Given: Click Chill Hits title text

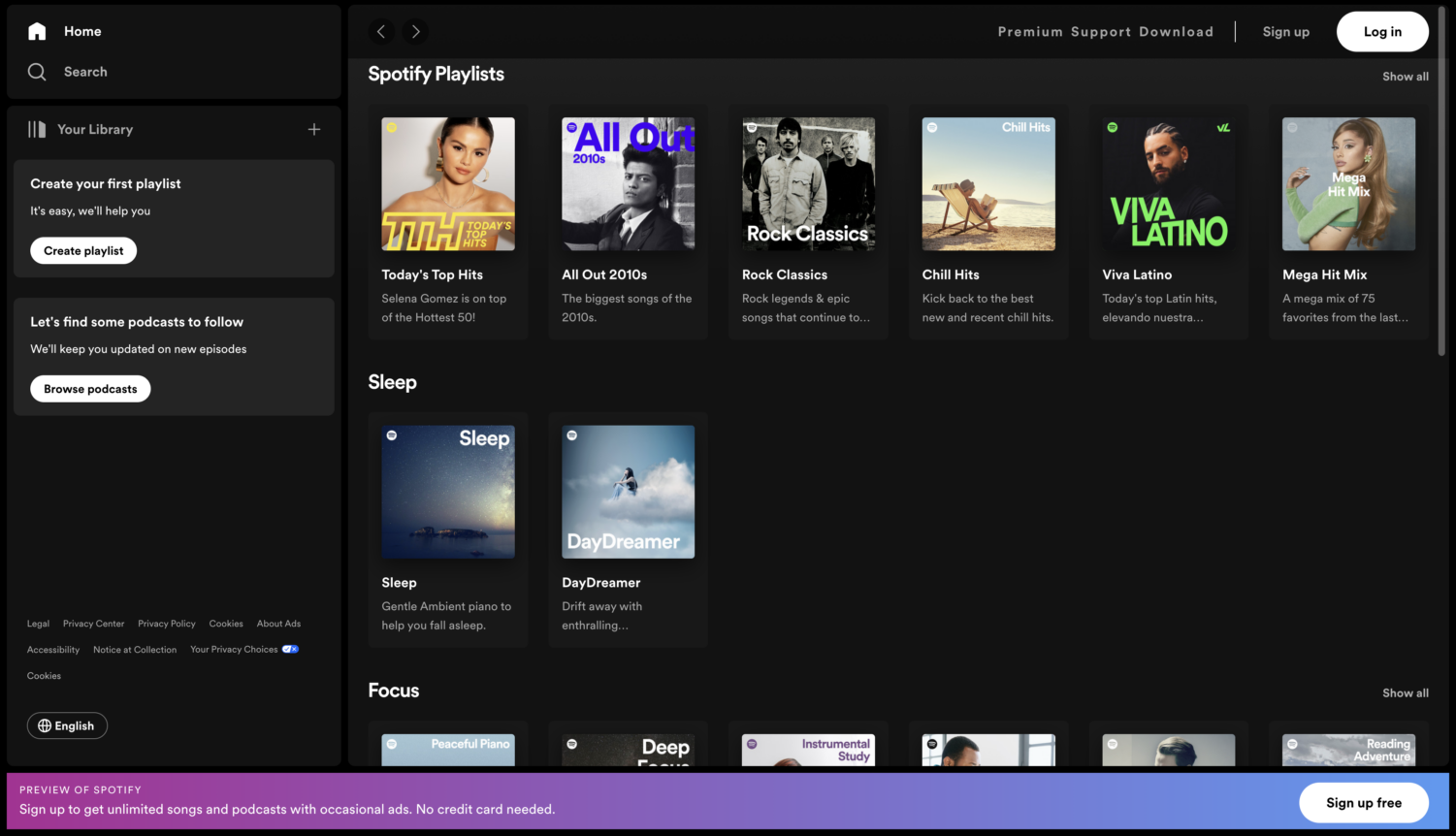Looking at the screenshot, I should pos(951,274).
